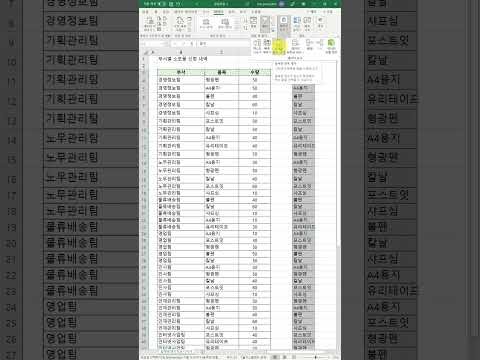Click the Refresh All (모두 새로 고침) icon
The height and width of the screenshot is (360, 480).
[x=180, y=23]
